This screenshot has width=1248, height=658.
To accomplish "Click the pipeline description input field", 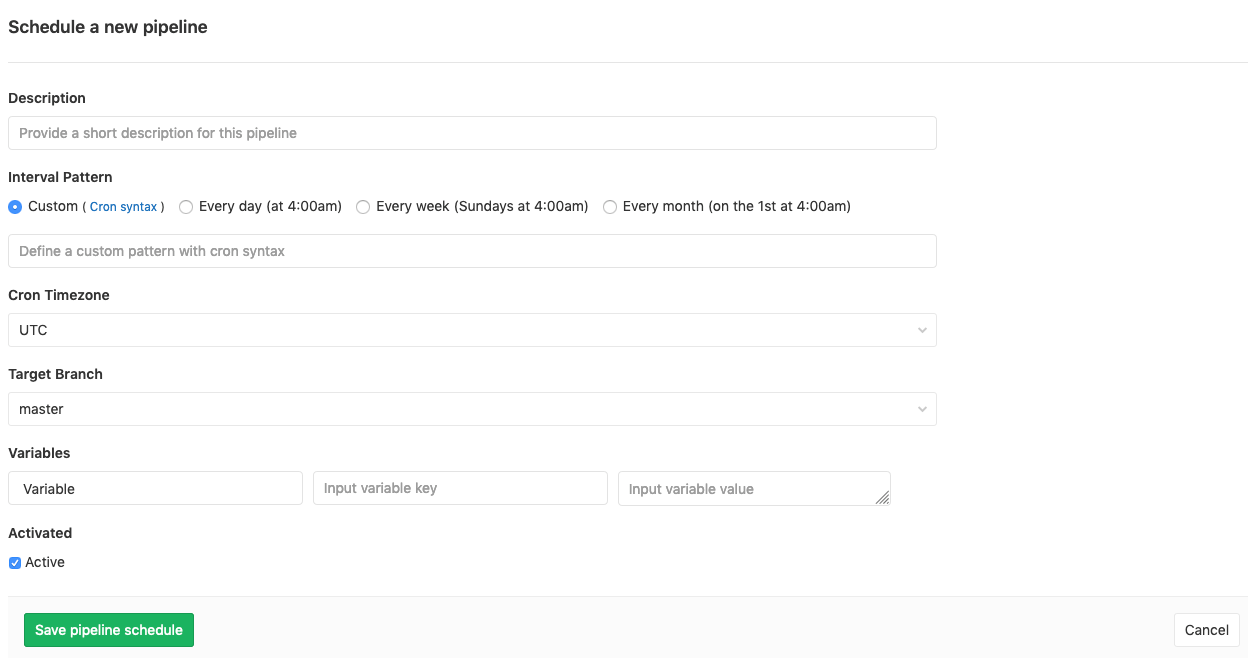I will pyautogui.click(x=470, y=132).
